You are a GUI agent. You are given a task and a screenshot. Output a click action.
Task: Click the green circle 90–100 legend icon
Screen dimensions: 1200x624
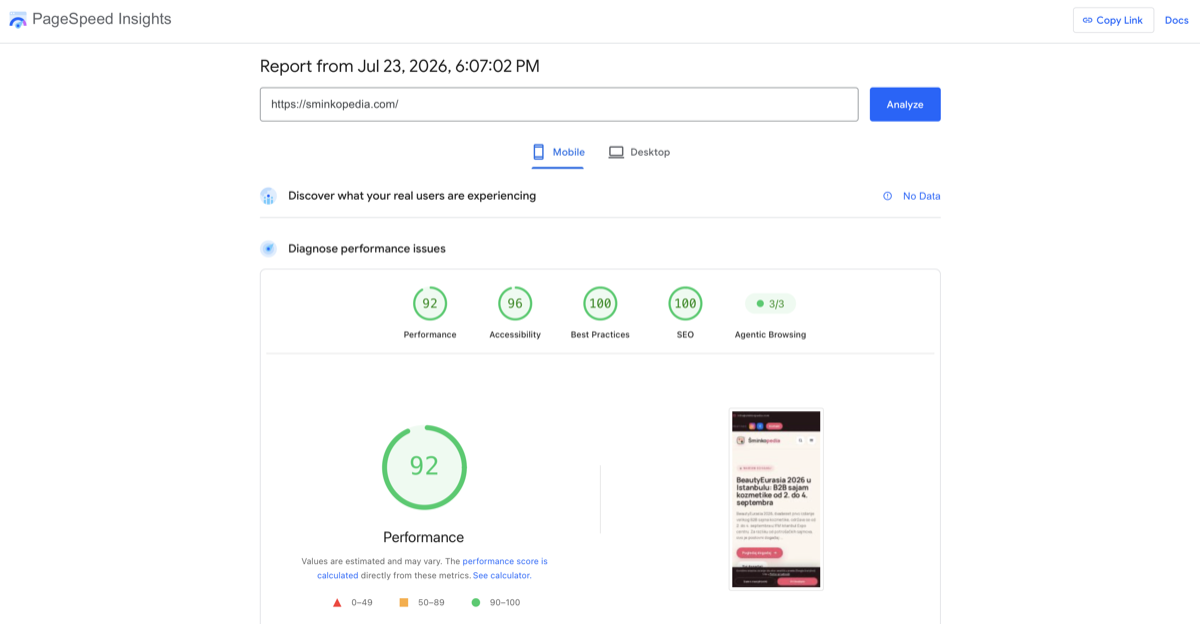[476, 602]
